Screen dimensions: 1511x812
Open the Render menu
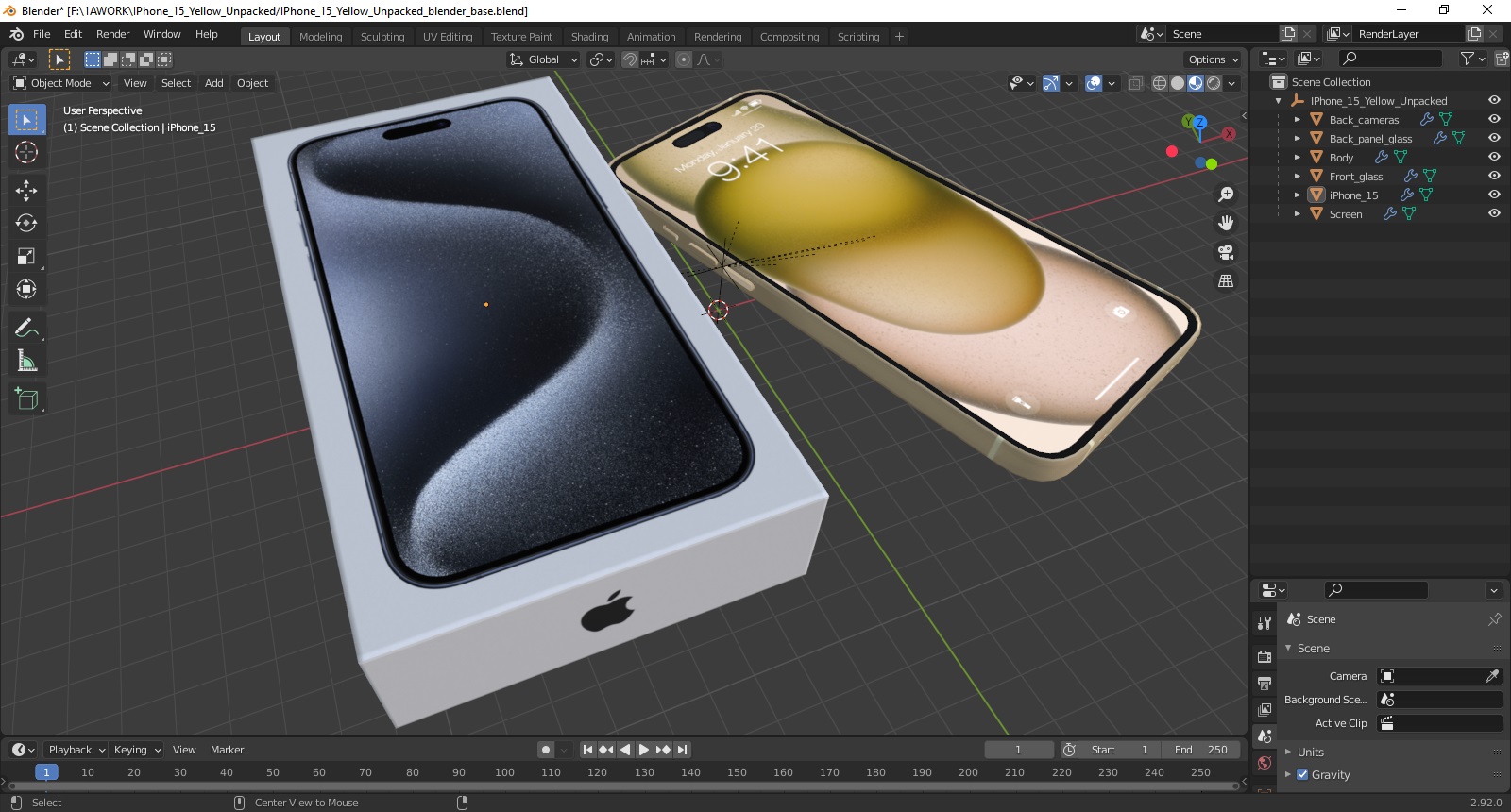pyautogui.click(x=112, y=34)
